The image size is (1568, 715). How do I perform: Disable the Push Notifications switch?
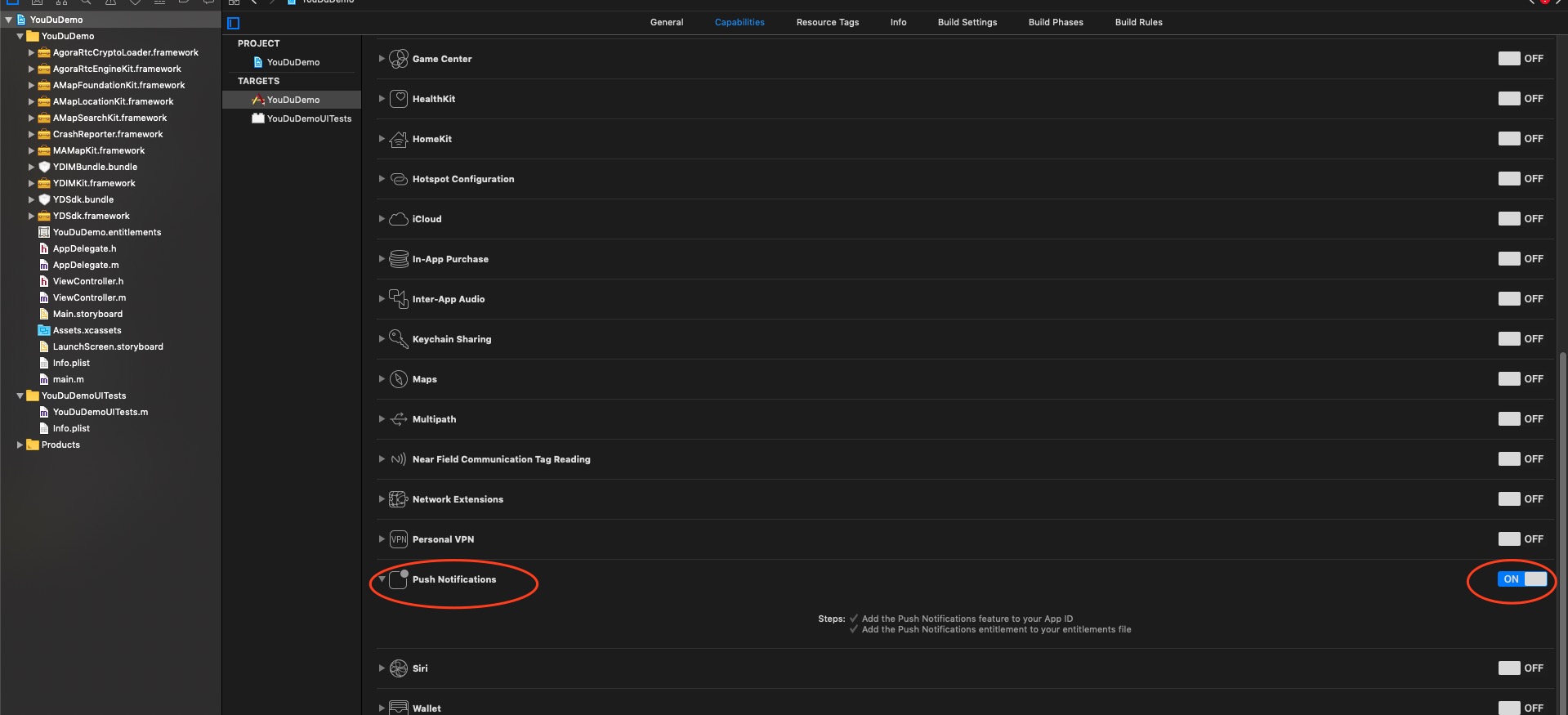(x=1522, y=579)
